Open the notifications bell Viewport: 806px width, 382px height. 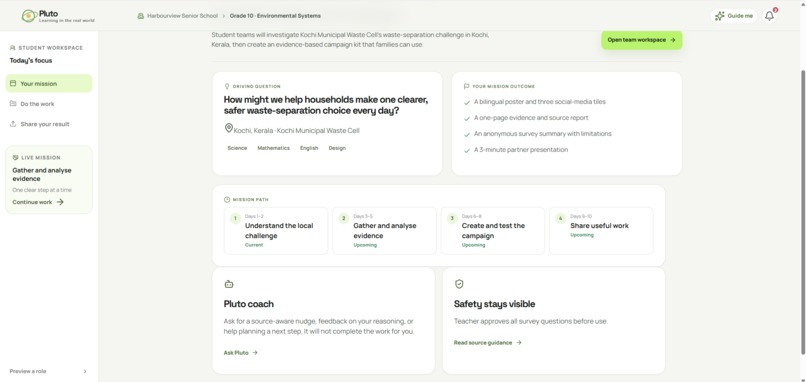coord(769,16)
